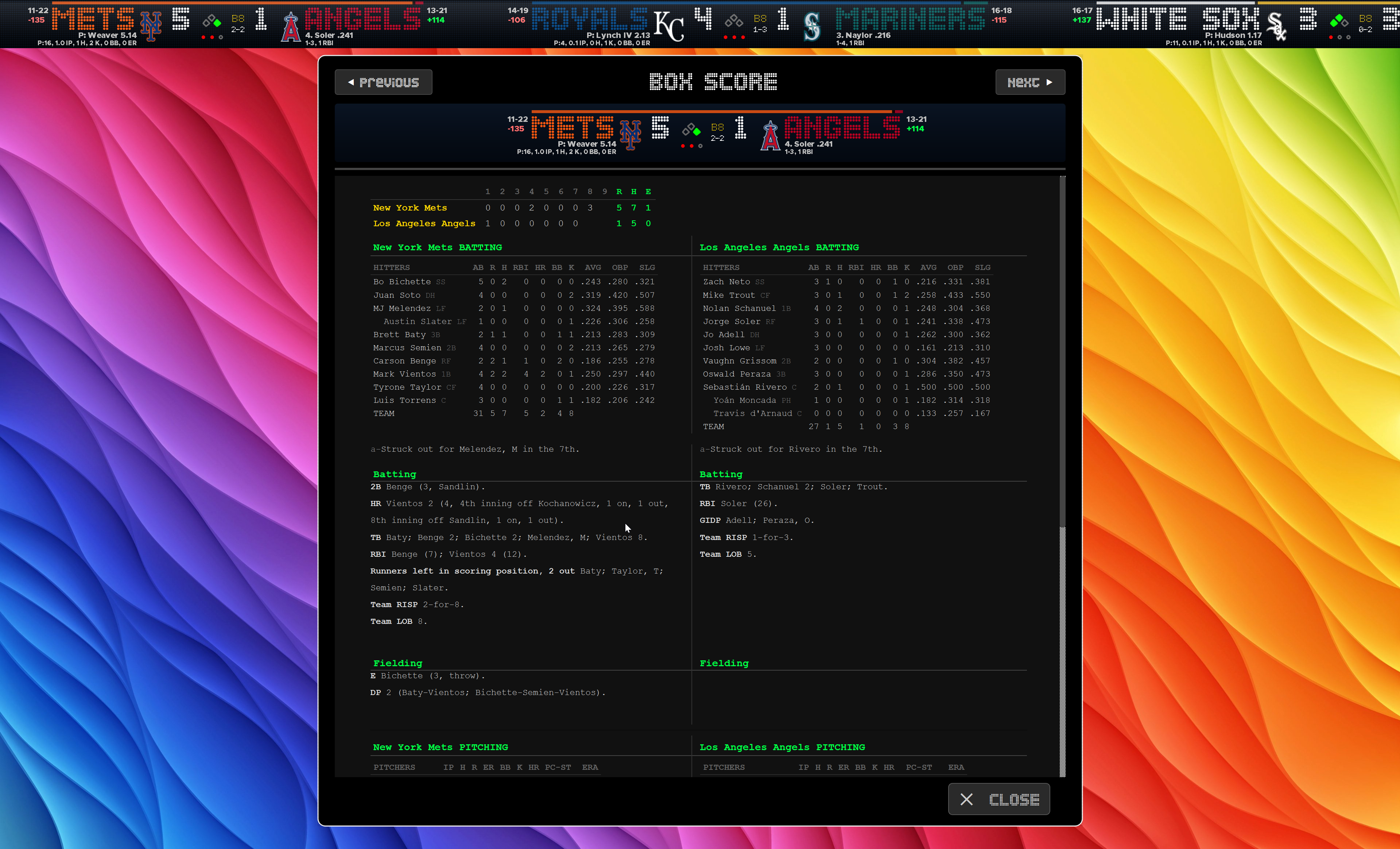Click 'P: Hudson 1.17' in top ticker
Viewport: 1400px width, 849px height.
point(1233,35)
